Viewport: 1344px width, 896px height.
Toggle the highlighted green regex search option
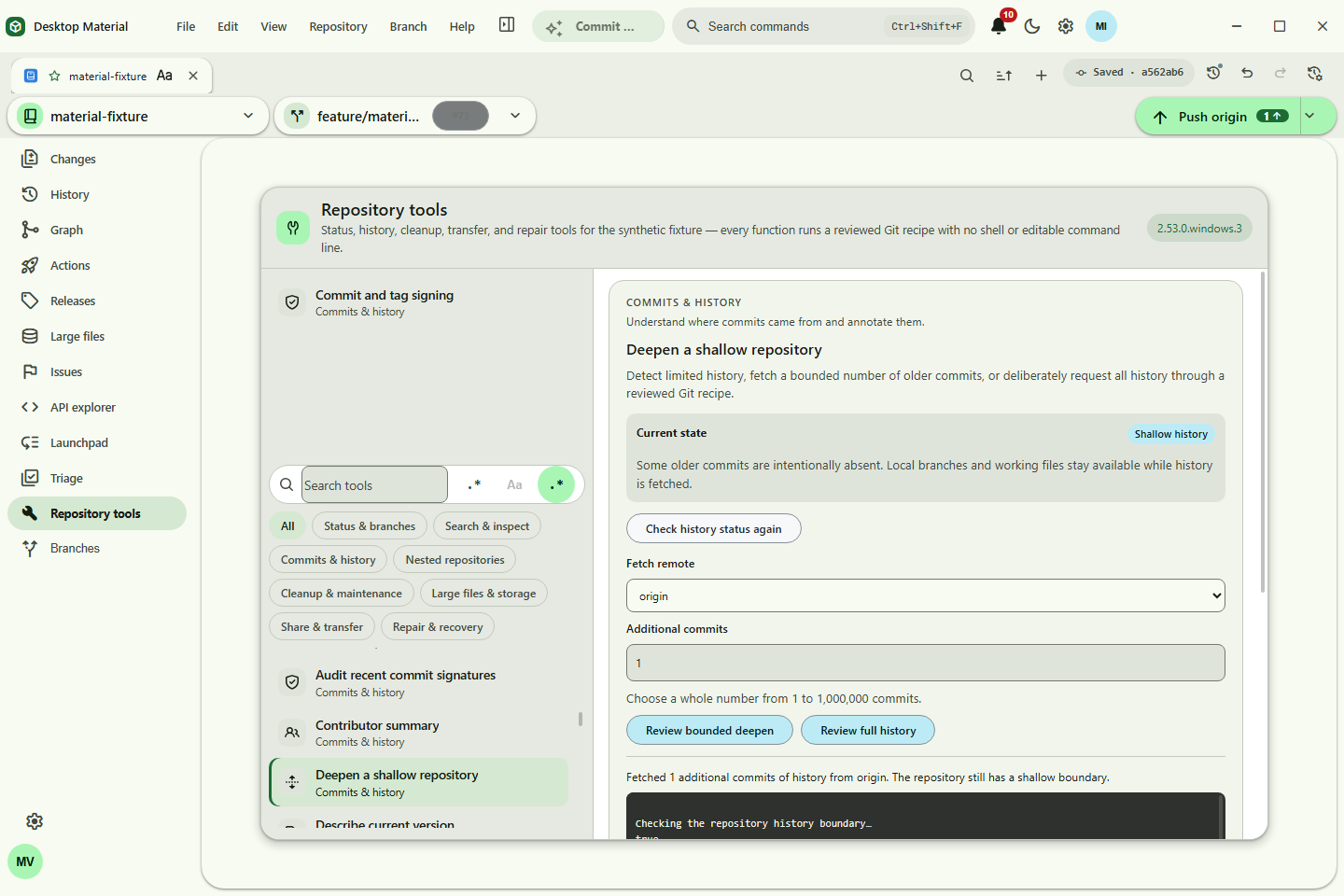556,484
